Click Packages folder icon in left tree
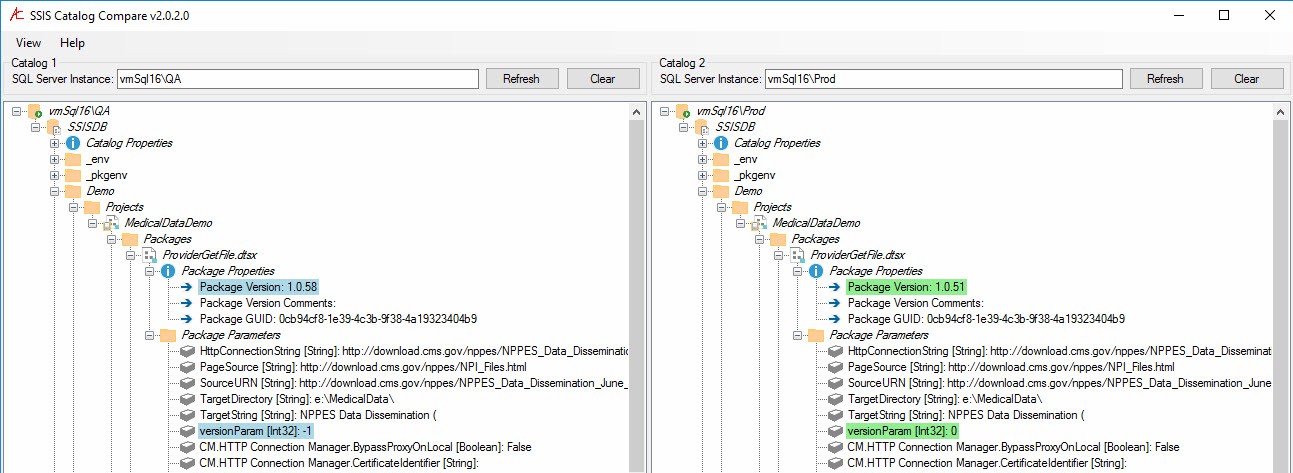 (130, 239)
